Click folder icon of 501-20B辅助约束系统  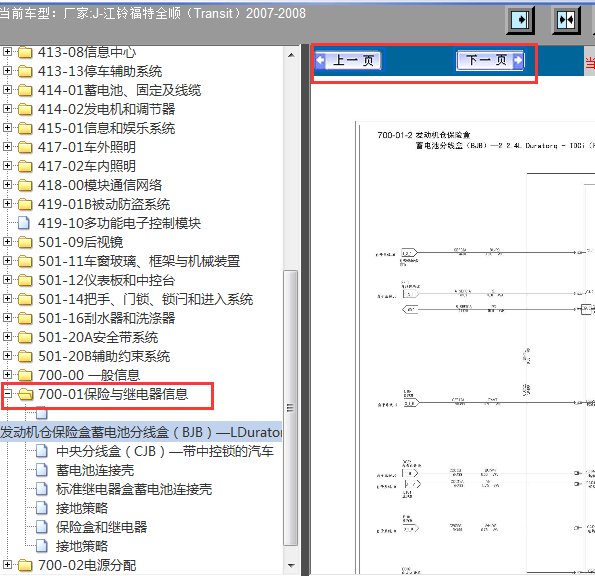point(25,356)
